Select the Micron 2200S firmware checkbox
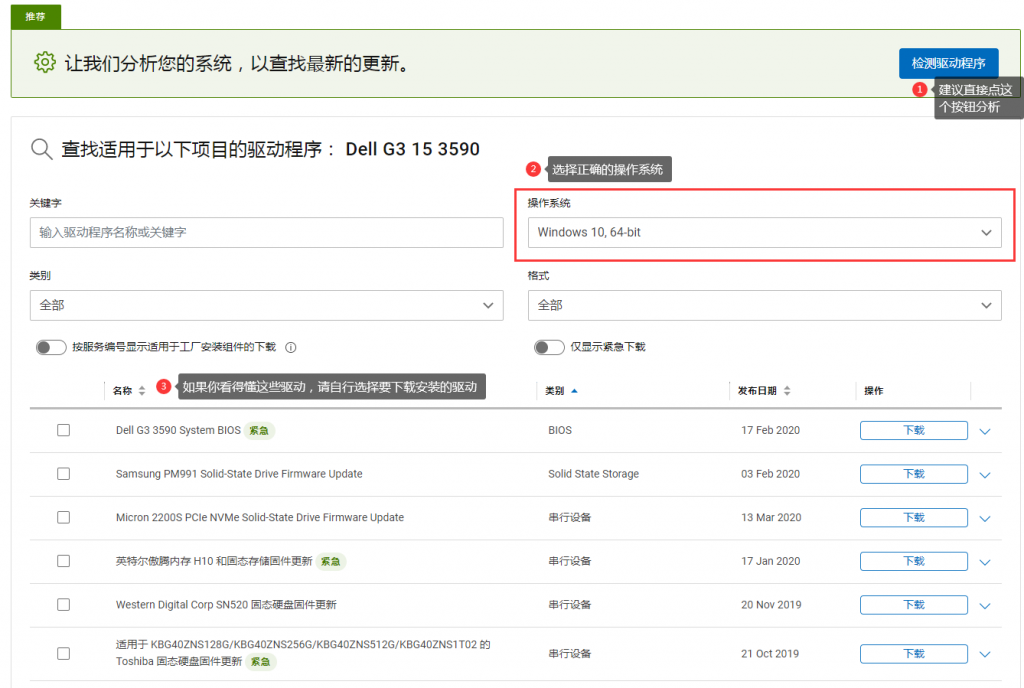1024x688 pixels. 63,518
